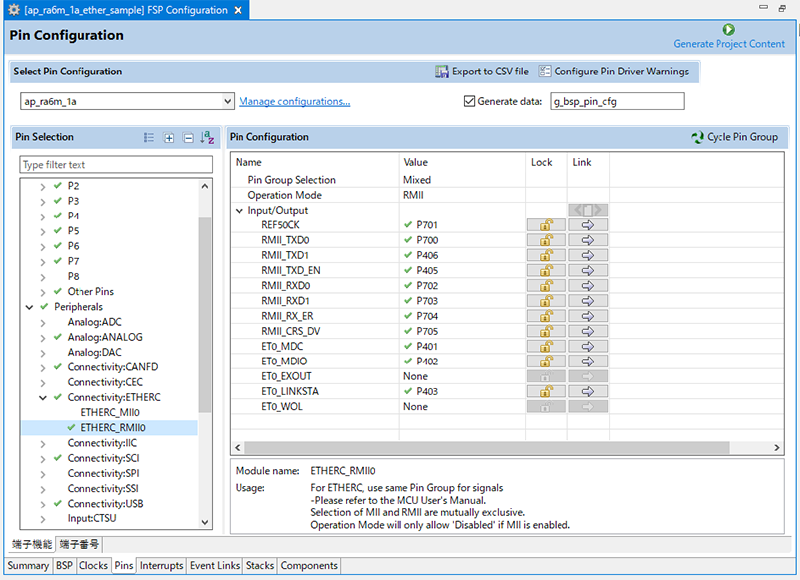The width and height of the screenshot is (800, 580).
Task: Click Generate Project Content
Action: tap(729, 44)
